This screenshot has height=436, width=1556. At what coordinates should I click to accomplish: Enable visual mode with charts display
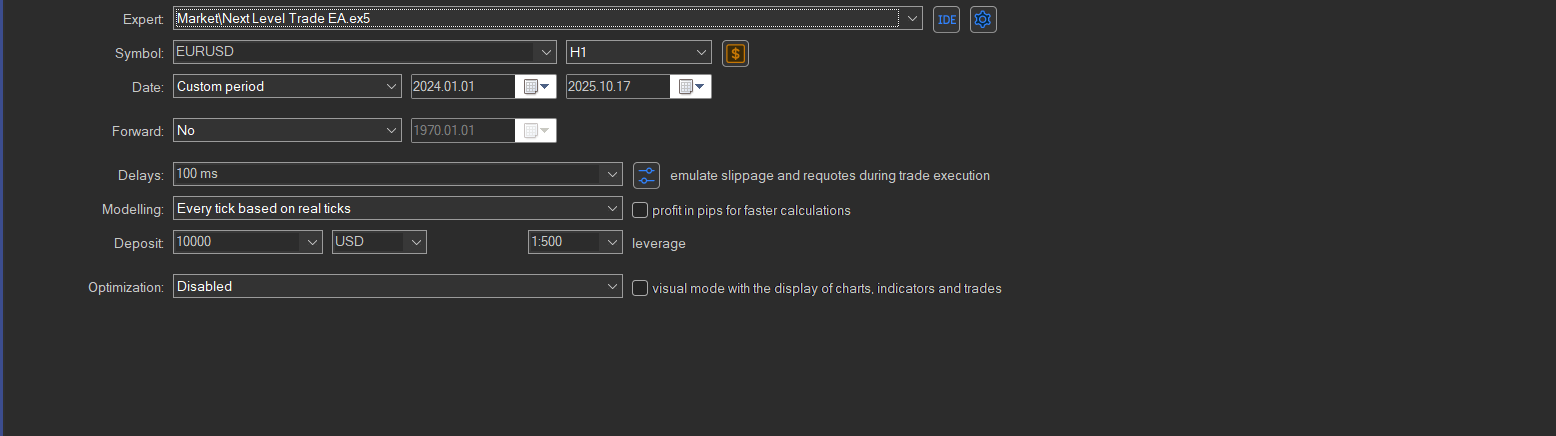641,288
